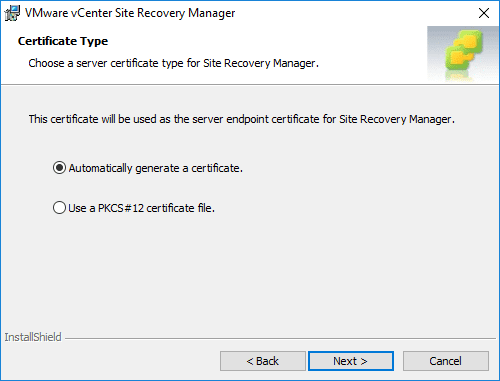Click the InstallShield label

coord(33,337)
